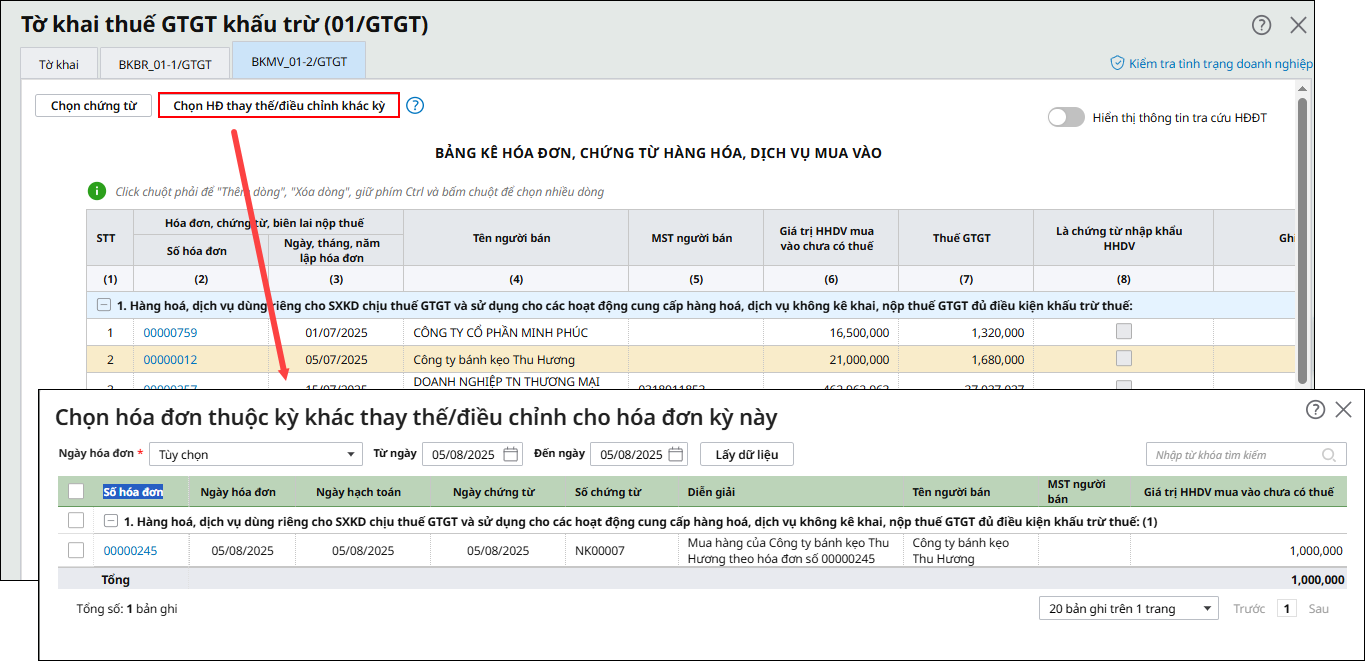Collapse group 1 in the main purchase table
The height and width of the screenshot is (661, 1365).
click(x=103, y=306)
